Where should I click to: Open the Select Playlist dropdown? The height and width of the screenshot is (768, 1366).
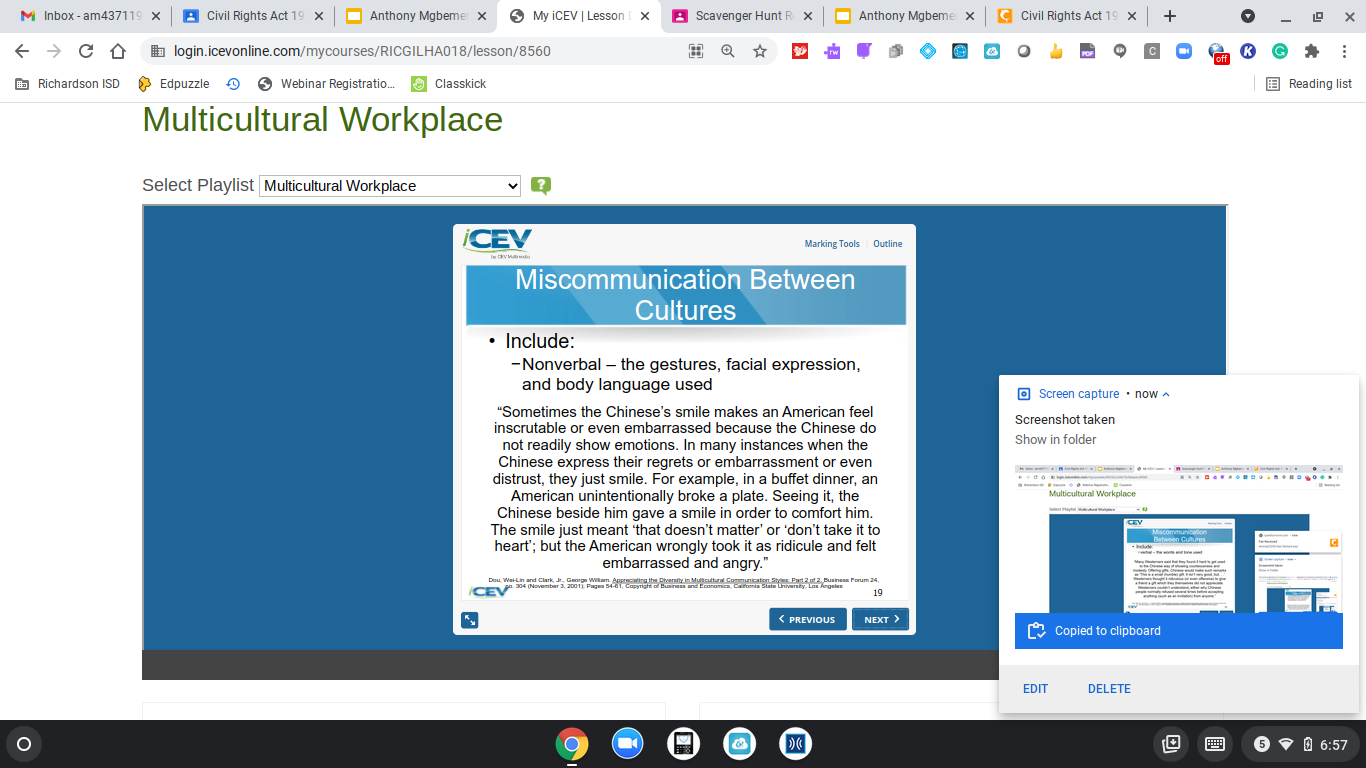[390, 186]
